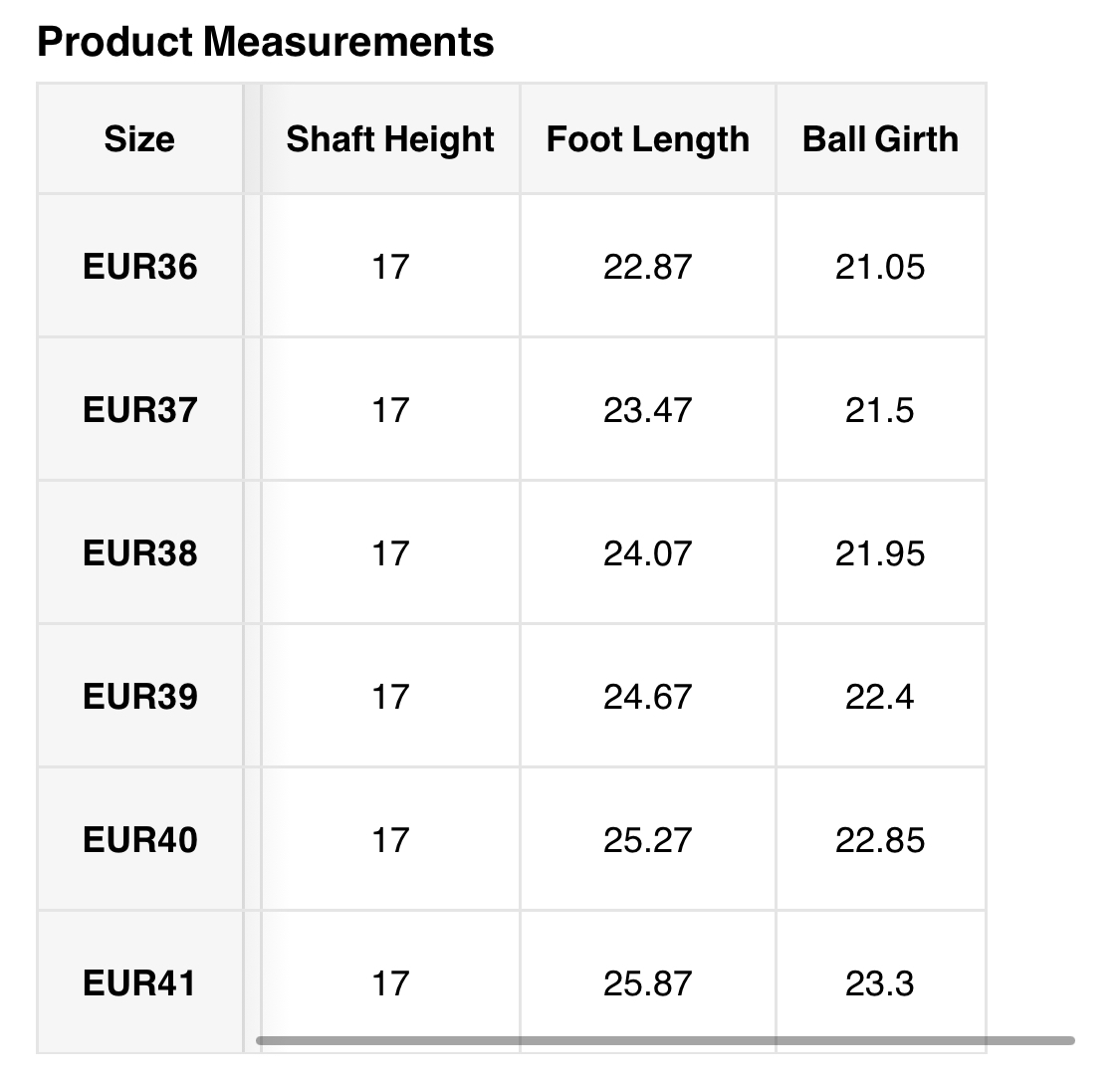Click the EUR37 size row label
Viewport: 1120px width, 1084px height.
pyautogui.click(x=140, y=410)
